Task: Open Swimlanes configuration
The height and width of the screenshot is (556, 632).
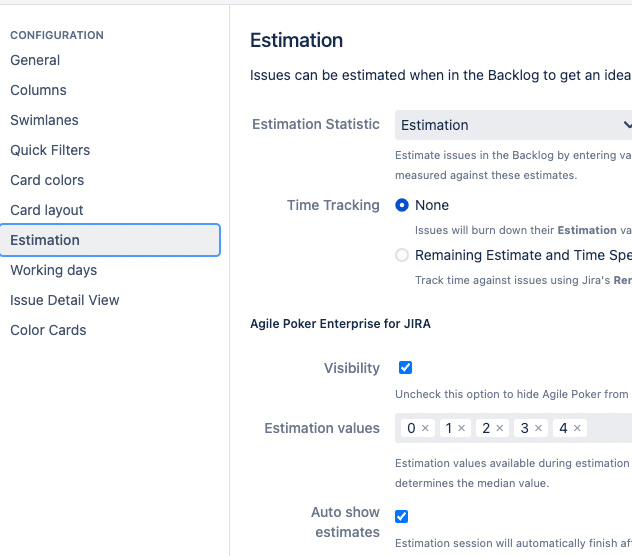Action: (44, 120)
